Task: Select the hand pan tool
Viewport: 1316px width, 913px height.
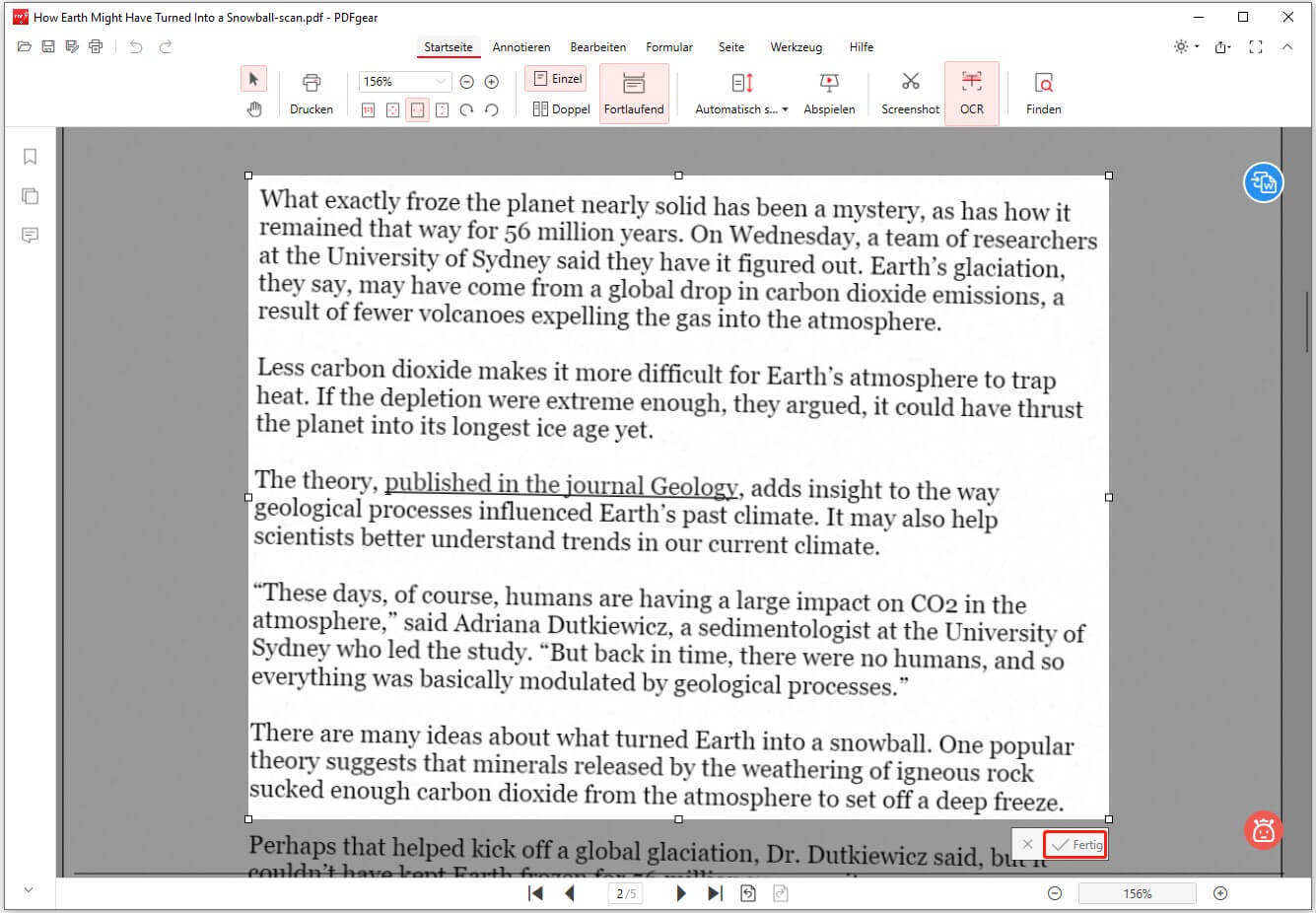Action: 253,109
